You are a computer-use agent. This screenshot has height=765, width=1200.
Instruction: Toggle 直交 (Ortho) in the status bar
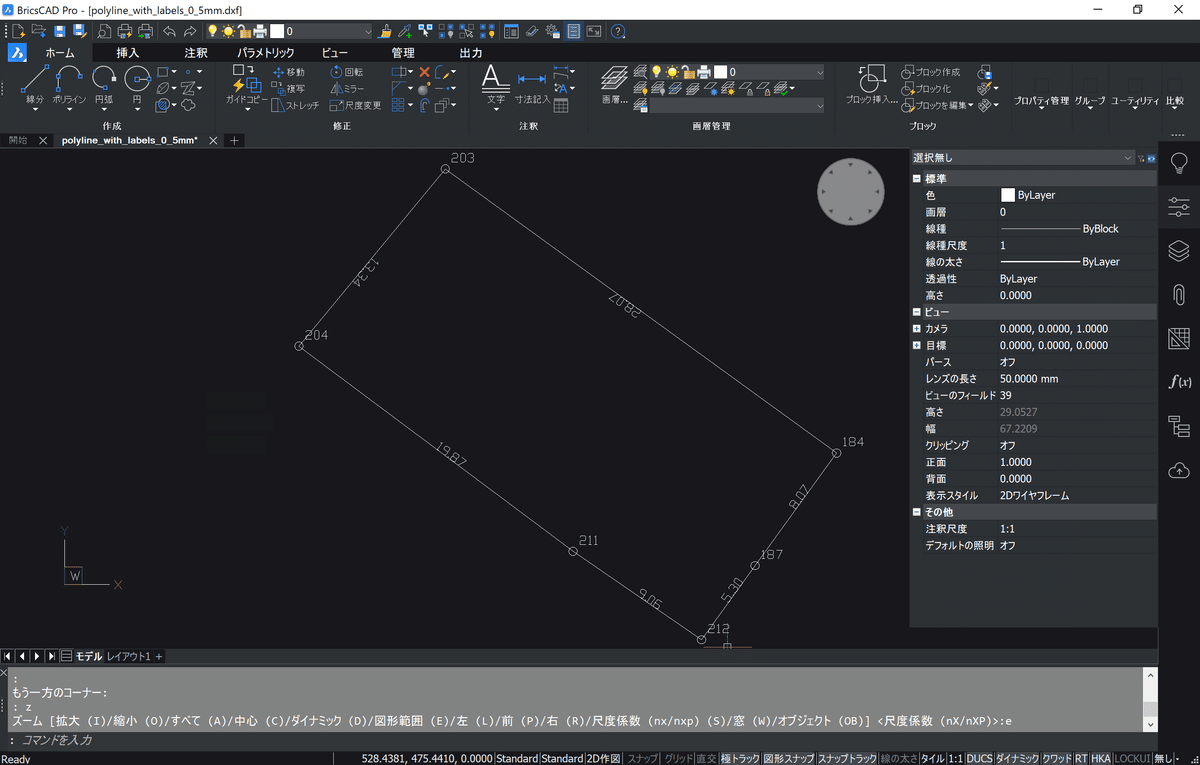pos(706,758)
